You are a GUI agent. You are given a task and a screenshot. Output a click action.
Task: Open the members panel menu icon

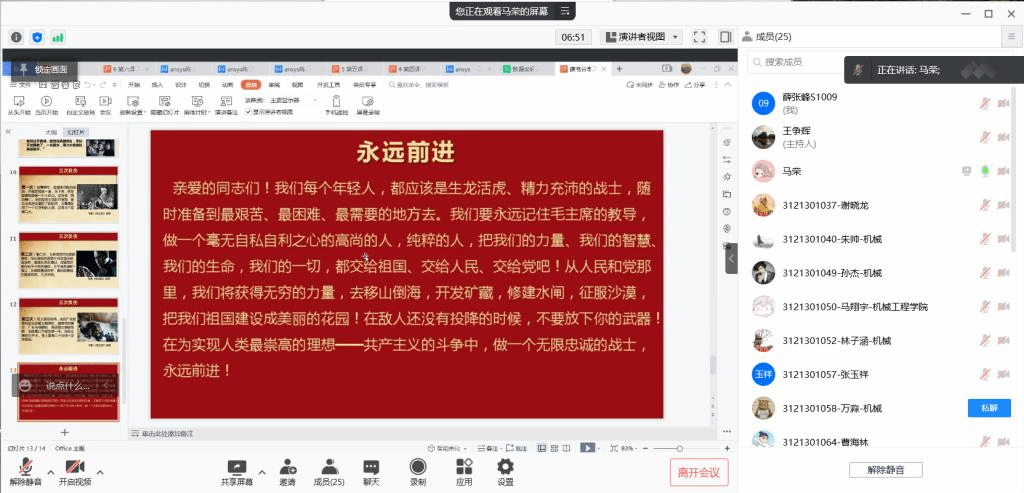point(1011,37)
